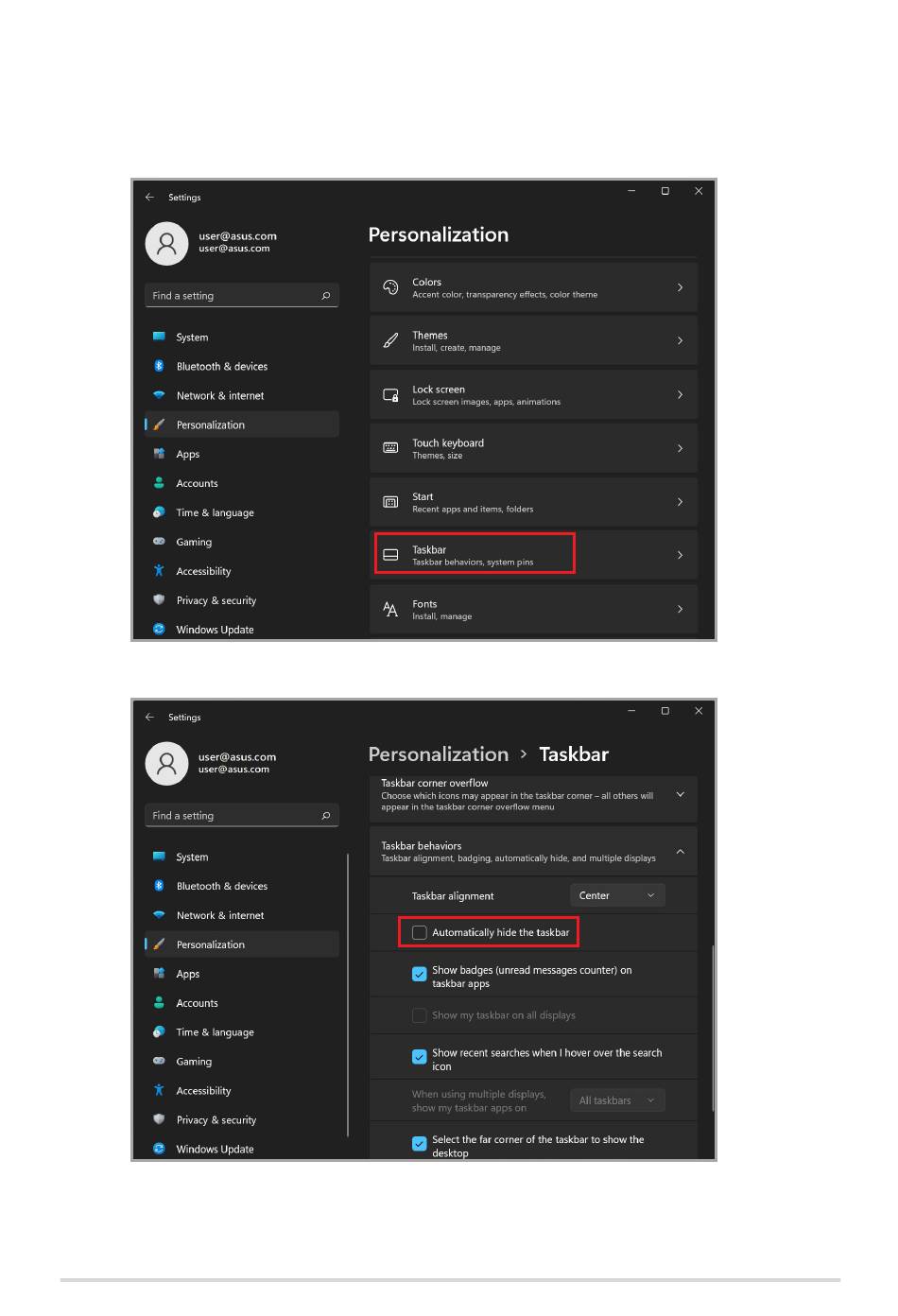898x1316 pixels.
Task: Click the Touch keyboard icon
Action: tap(390, 448)
